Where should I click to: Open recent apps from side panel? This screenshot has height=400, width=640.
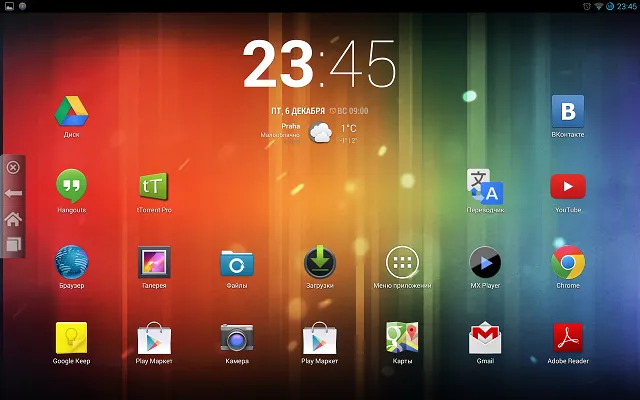(x=13, y=244)
